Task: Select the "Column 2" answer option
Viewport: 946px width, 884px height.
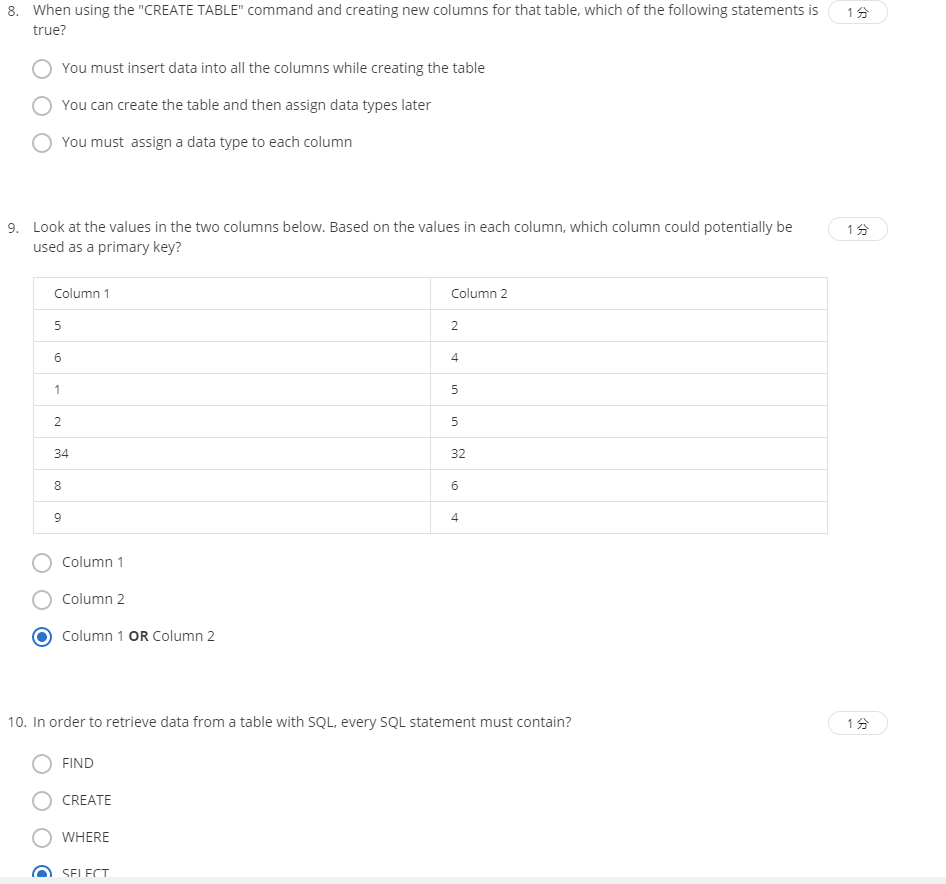Action: coord(42,599)
